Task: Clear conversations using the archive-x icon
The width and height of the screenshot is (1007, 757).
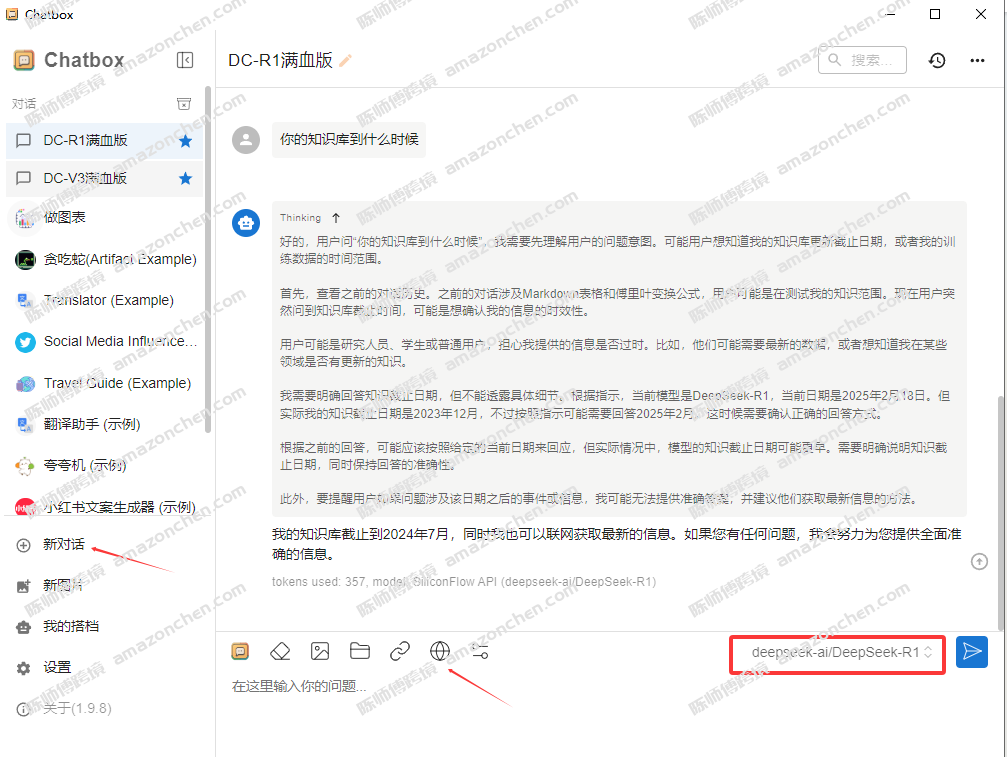Action: point(184,104)
